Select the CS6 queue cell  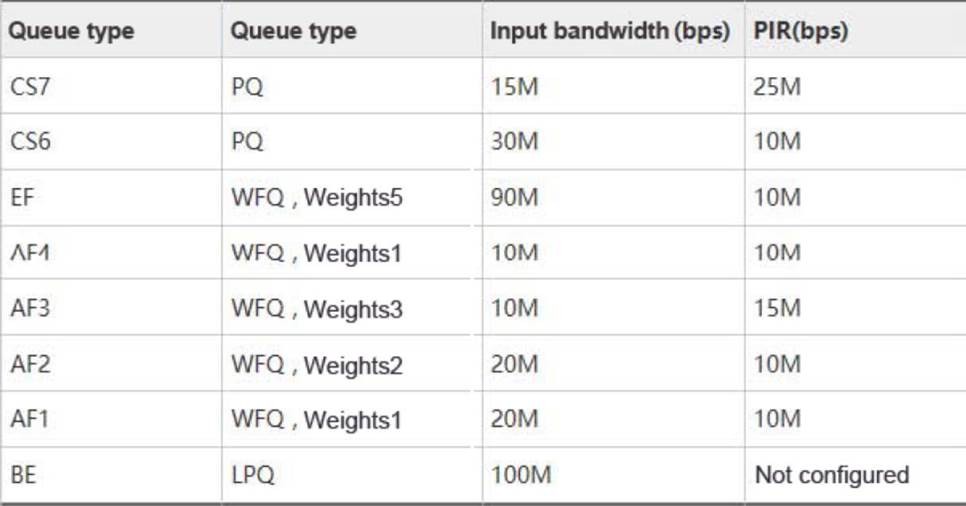[29, 142]
